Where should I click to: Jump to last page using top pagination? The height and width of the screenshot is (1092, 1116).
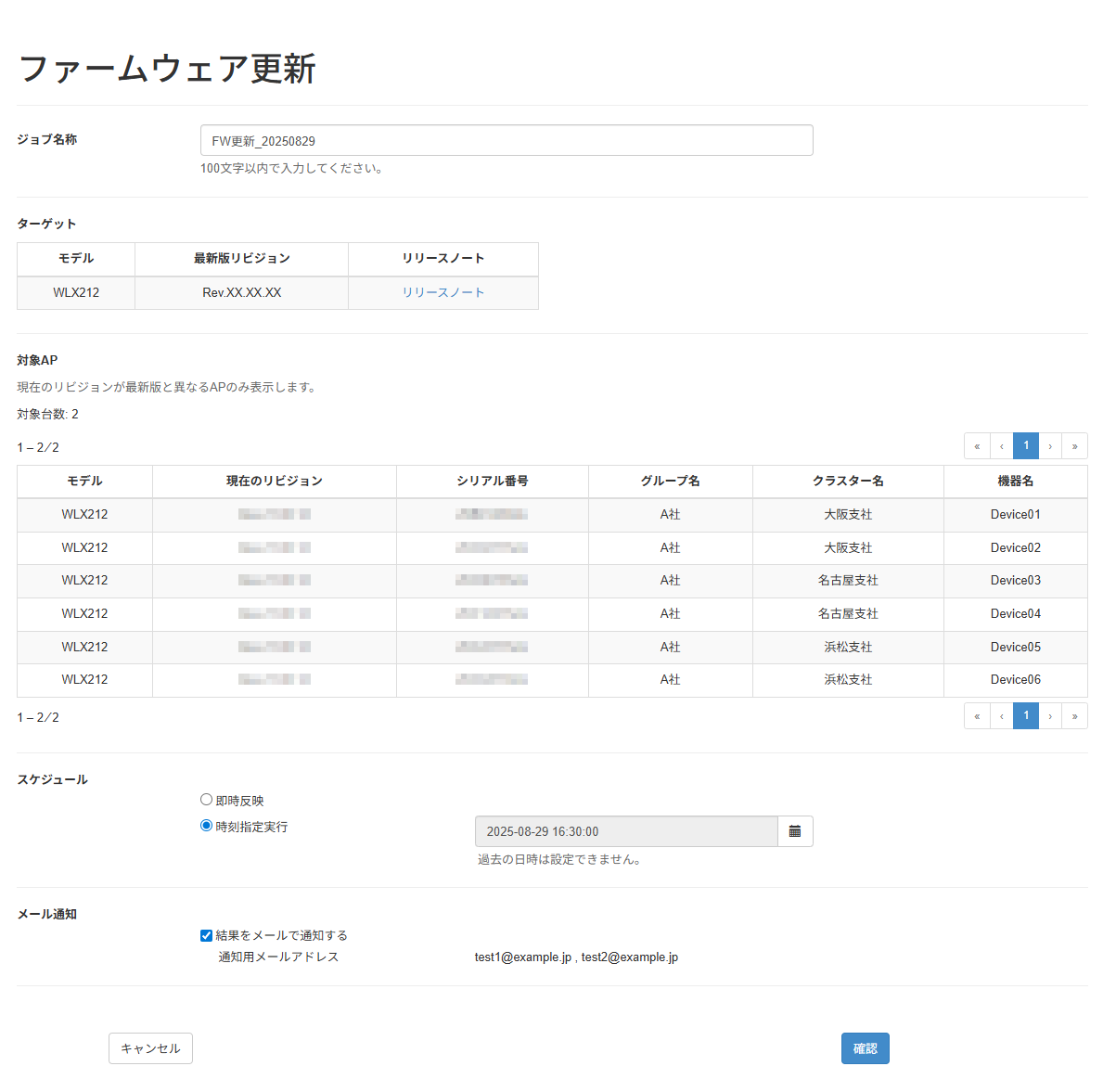tap(1074, 445)
